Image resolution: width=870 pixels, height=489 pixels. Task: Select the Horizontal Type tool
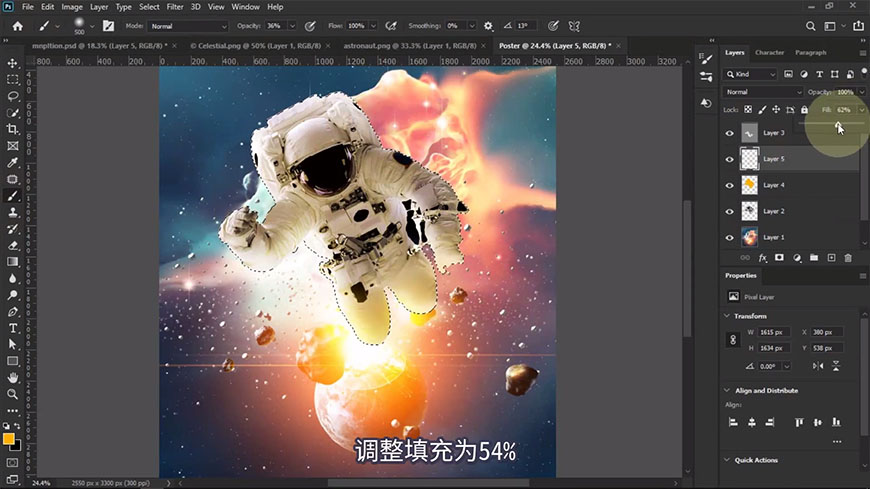tap(13, 328)
